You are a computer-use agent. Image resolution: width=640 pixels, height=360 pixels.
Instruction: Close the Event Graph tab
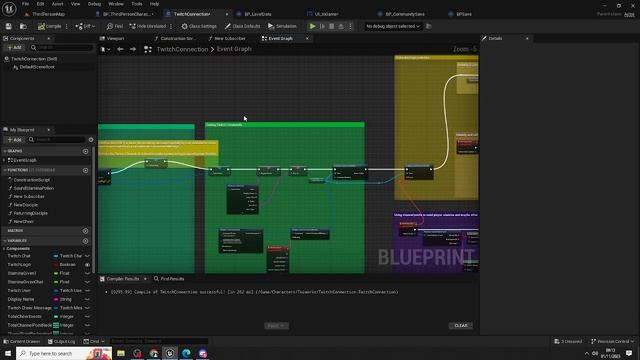pos(307,38)
